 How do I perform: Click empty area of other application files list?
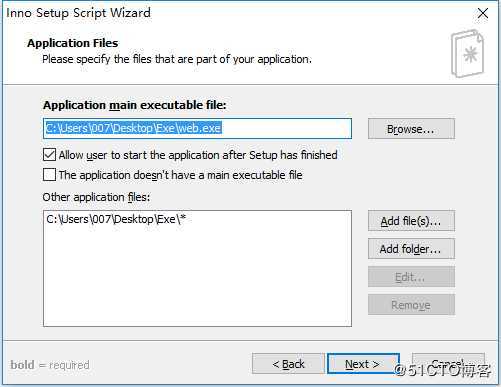click(197, 277)
